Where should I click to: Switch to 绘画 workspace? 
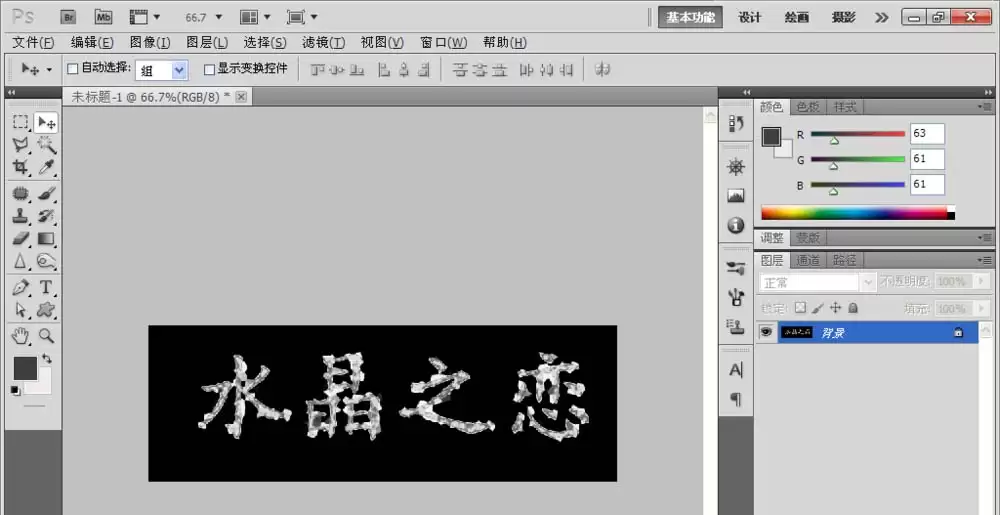click(797, 18)
